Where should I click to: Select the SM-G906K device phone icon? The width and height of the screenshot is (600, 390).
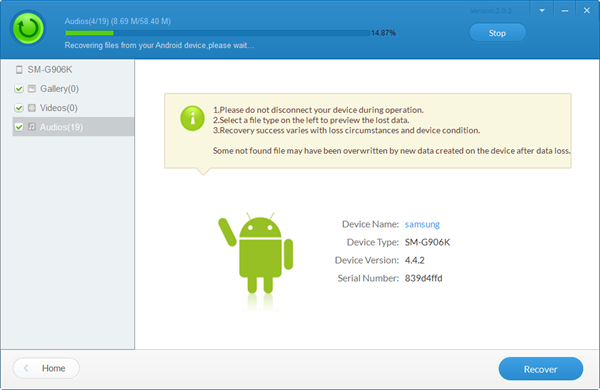(x=19, y=70)
